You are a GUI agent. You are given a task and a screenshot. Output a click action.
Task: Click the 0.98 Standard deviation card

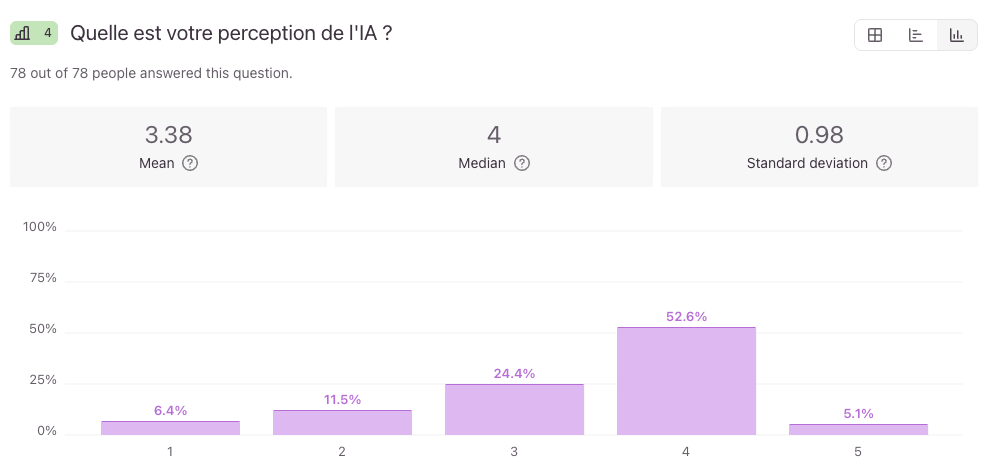(x=819, y=147)
